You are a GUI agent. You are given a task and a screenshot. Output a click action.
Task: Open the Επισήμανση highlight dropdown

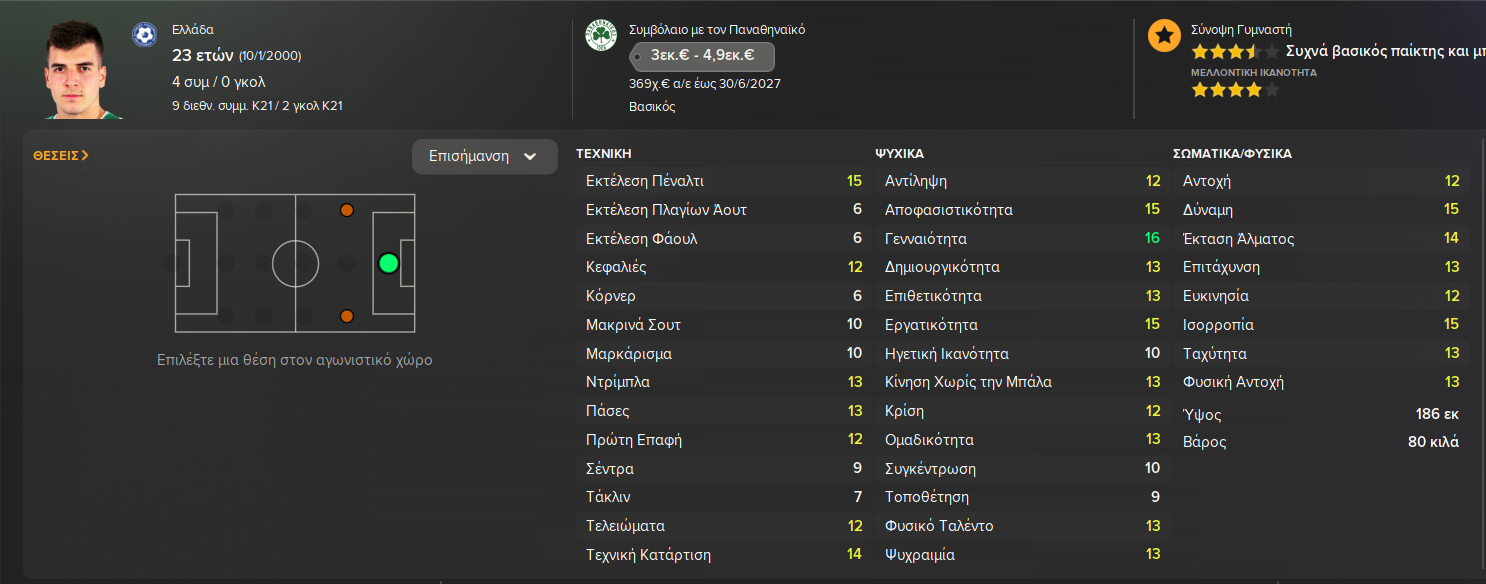(x=484, y=157)
